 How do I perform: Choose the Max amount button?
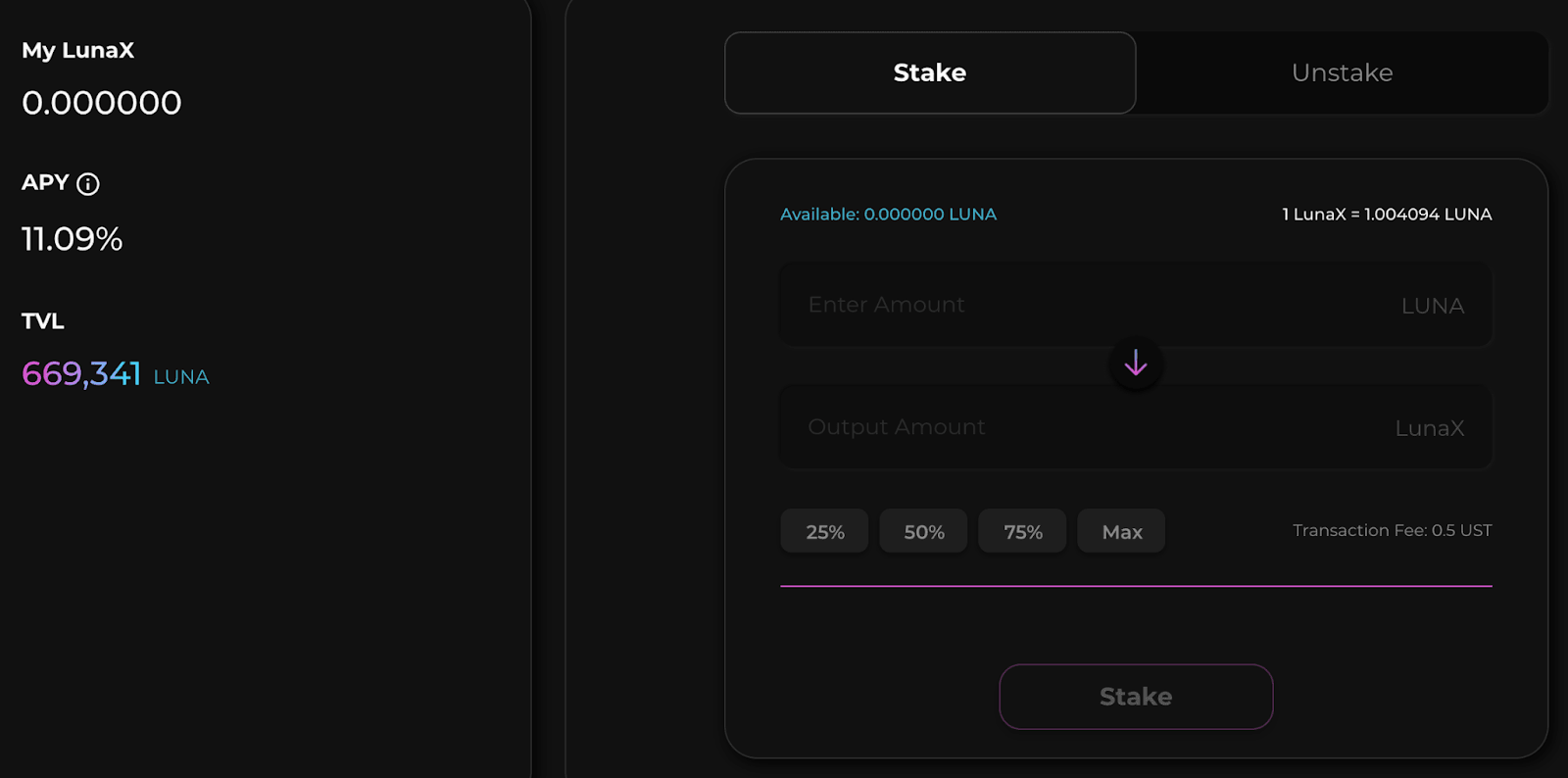[x=1121, y=531]
